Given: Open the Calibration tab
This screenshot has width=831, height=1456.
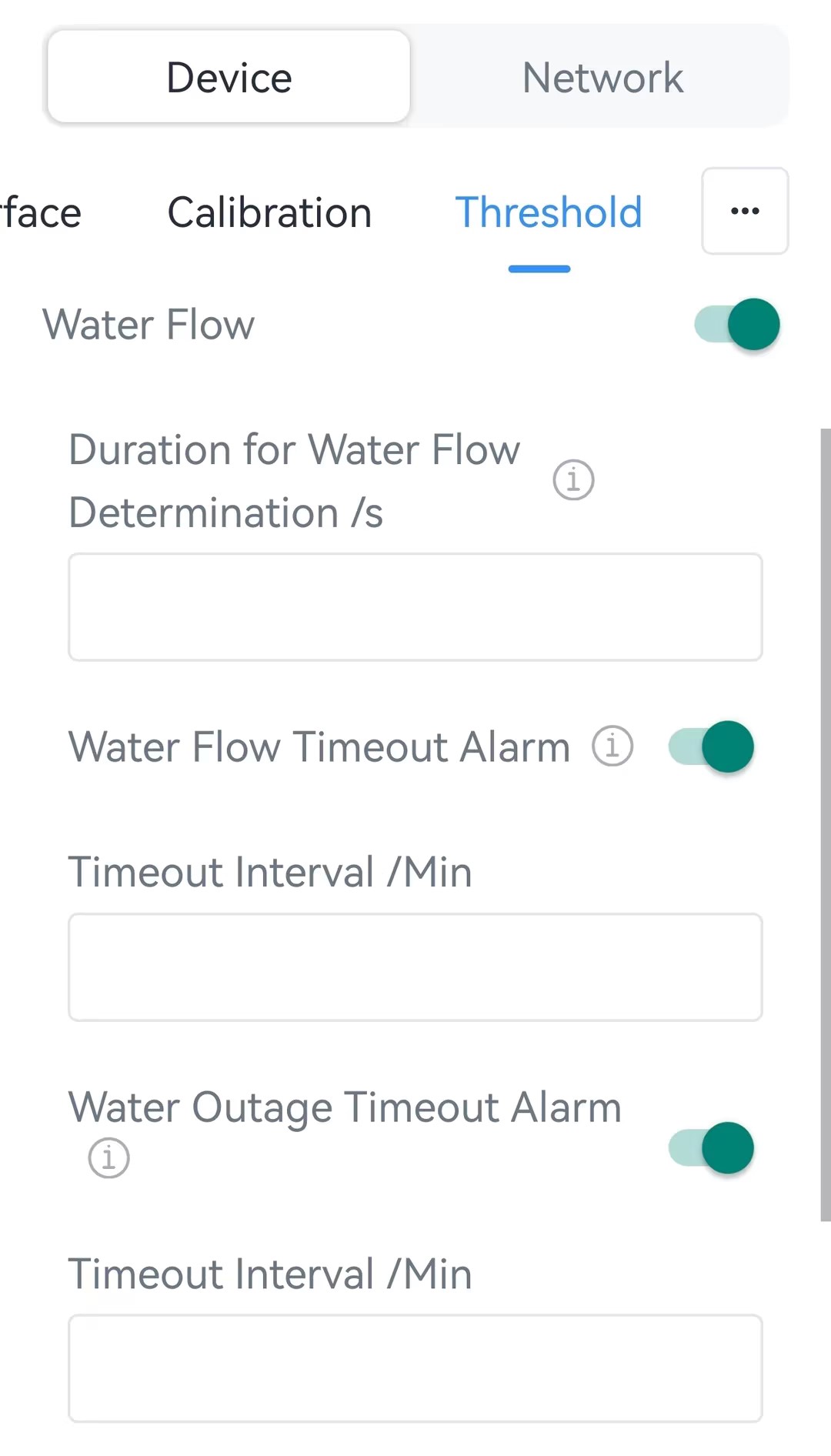Looking at the screenshot, I should (269, 213).
